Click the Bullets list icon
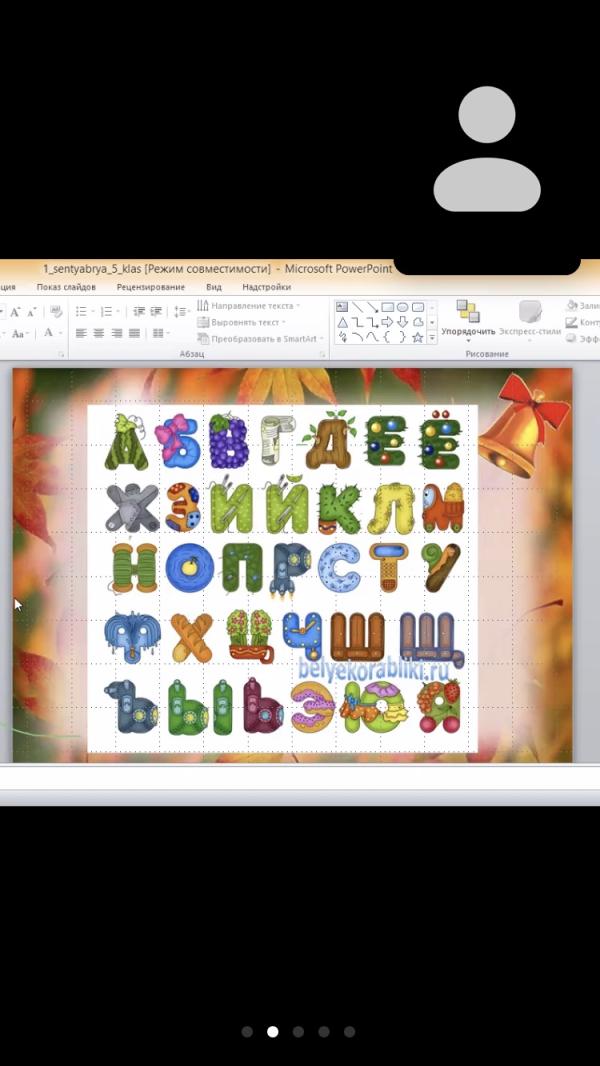 tap(80, 311)
